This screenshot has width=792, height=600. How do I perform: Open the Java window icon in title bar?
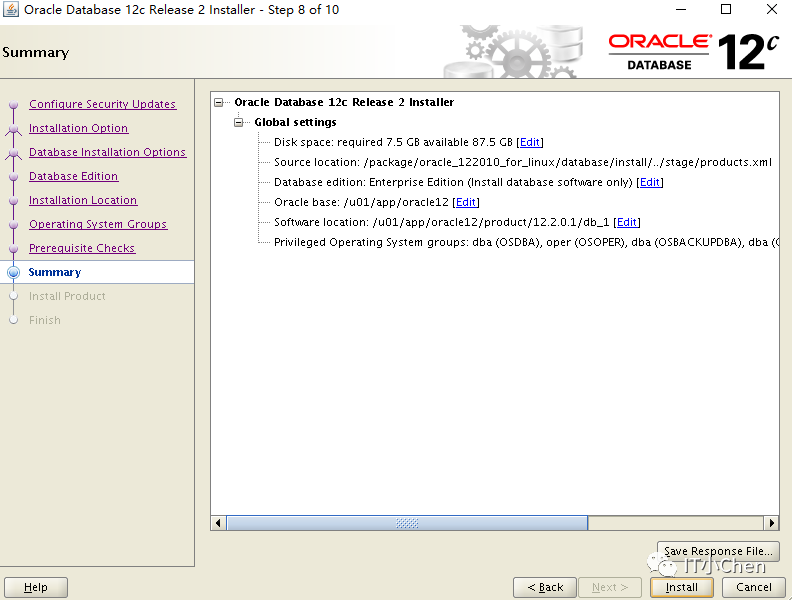[x=11, y=9]
